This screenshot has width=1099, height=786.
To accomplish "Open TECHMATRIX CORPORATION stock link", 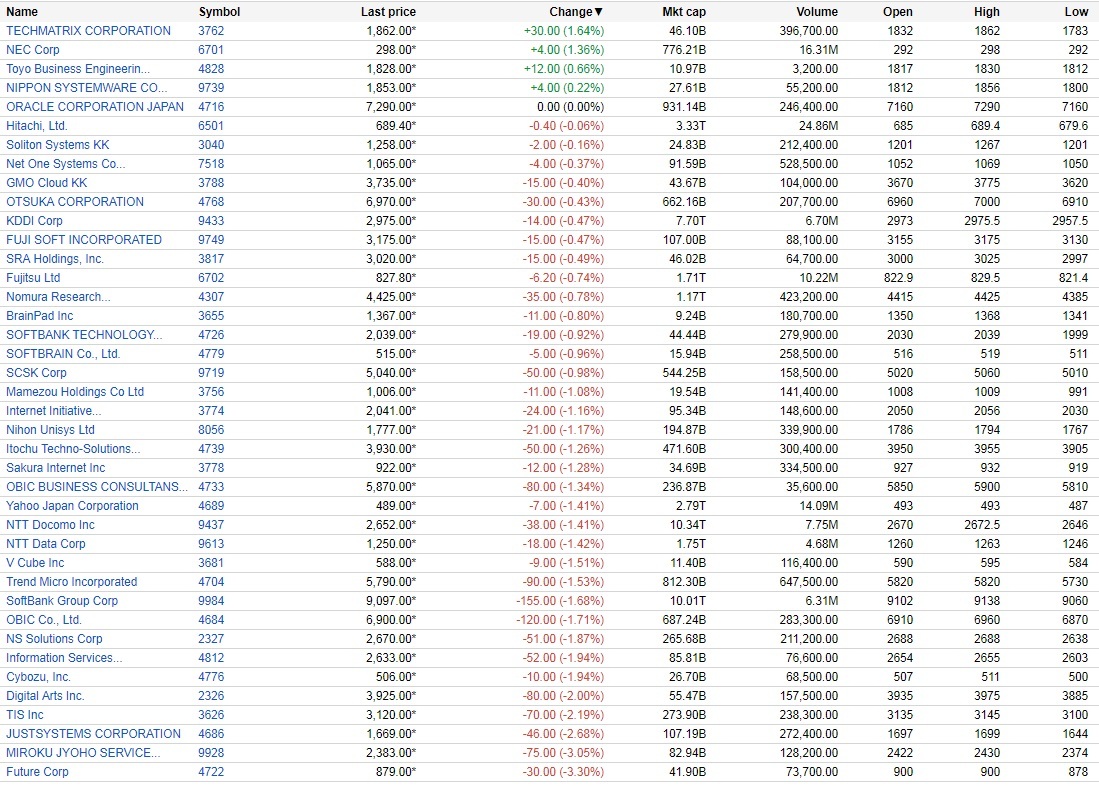I will pyautogui.click(x=88, y=31).
